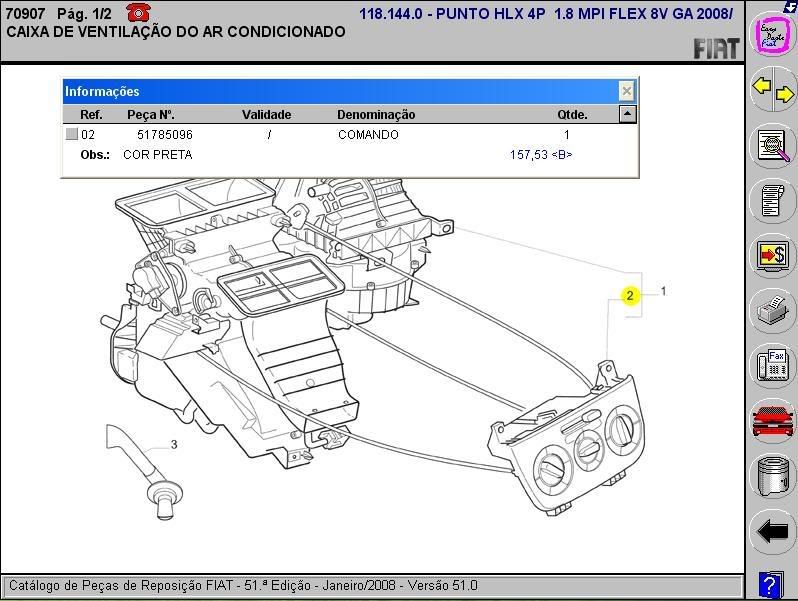Open help with the question mark icon
798x601 pixels.
(770, 585)
